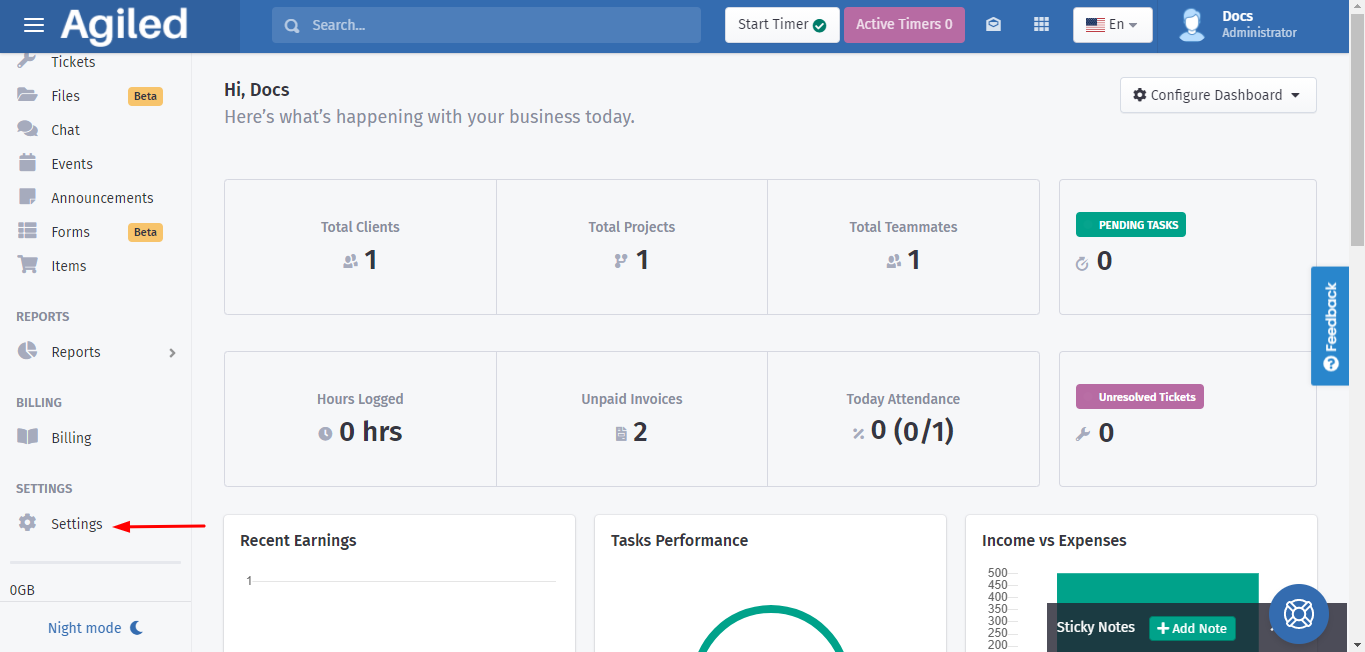Click the Settings gear icon in sidebar
Viewport: 1365px width, 652px height.
pyautogui.click(x=28, y=523)
